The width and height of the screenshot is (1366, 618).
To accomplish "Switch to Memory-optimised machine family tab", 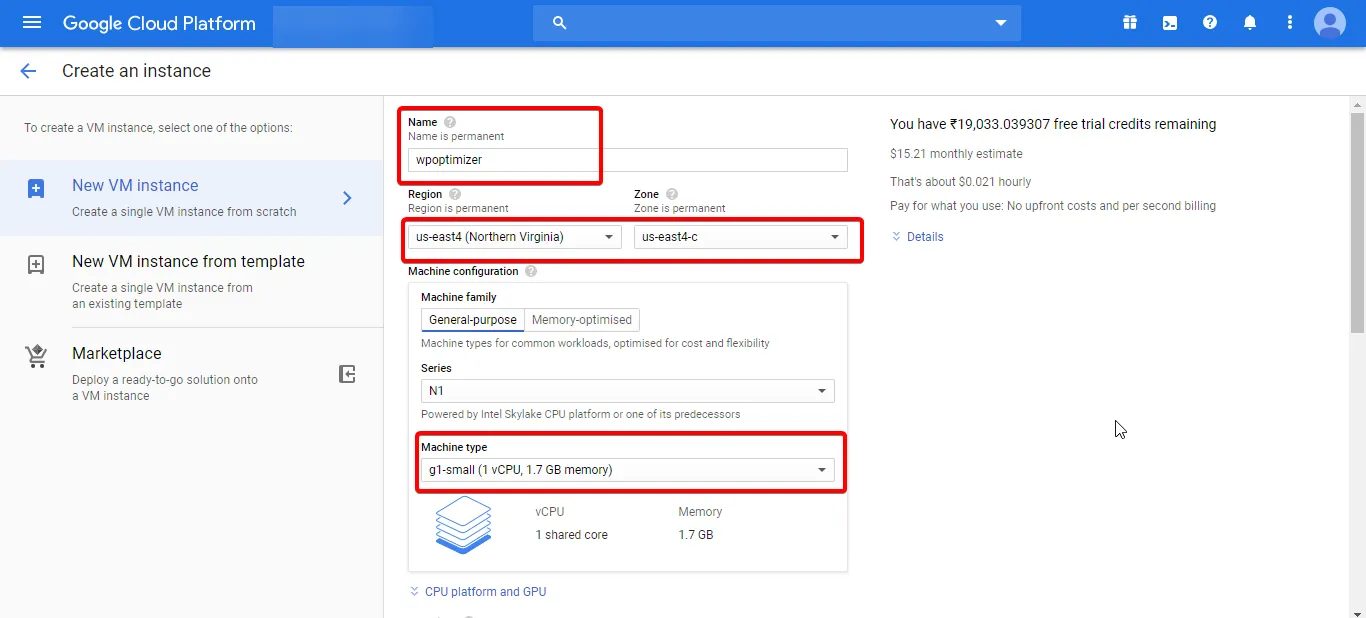I will (582, 320).
